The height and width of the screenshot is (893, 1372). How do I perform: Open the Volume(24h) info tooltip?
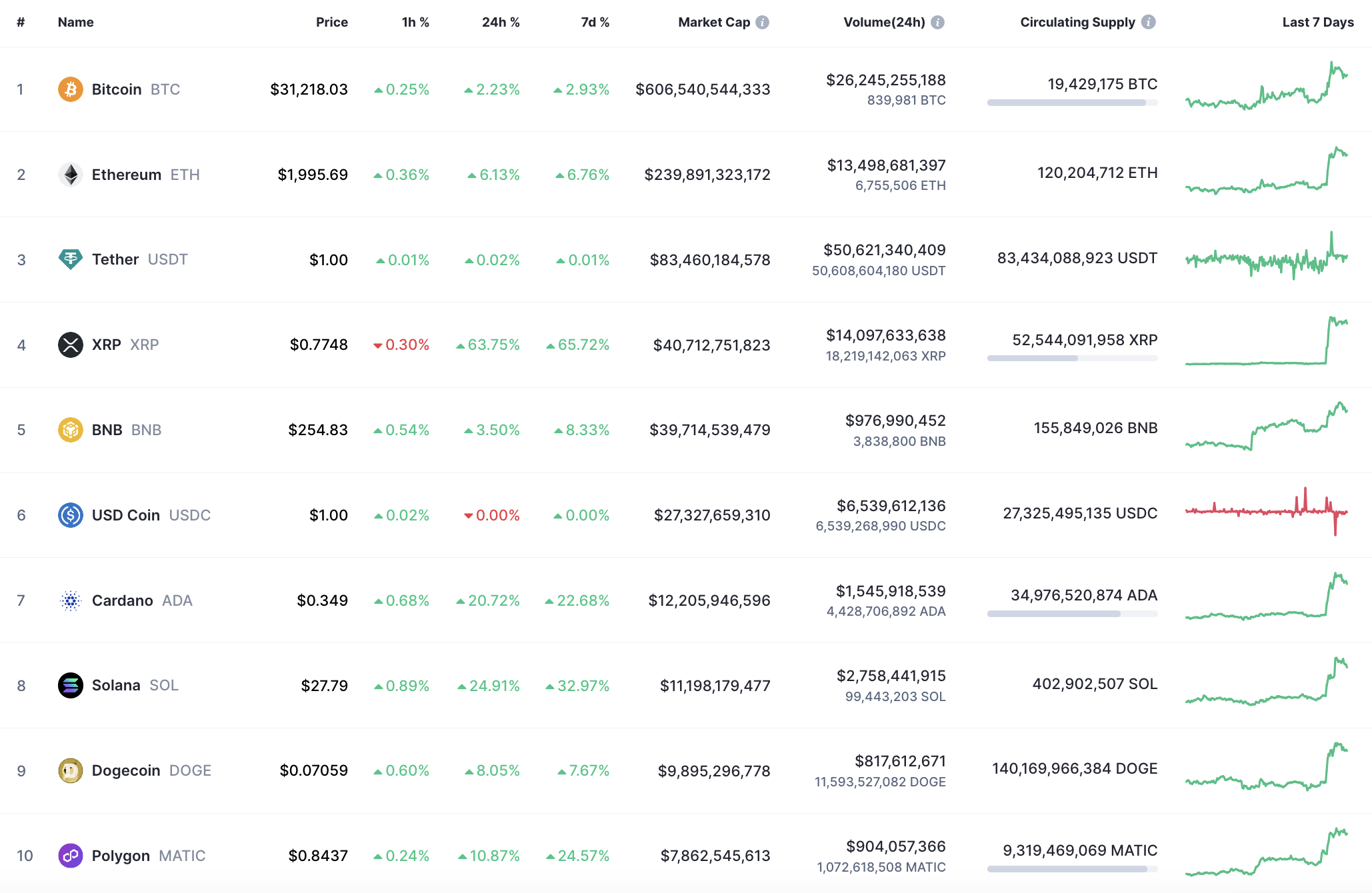pos(938,21)
